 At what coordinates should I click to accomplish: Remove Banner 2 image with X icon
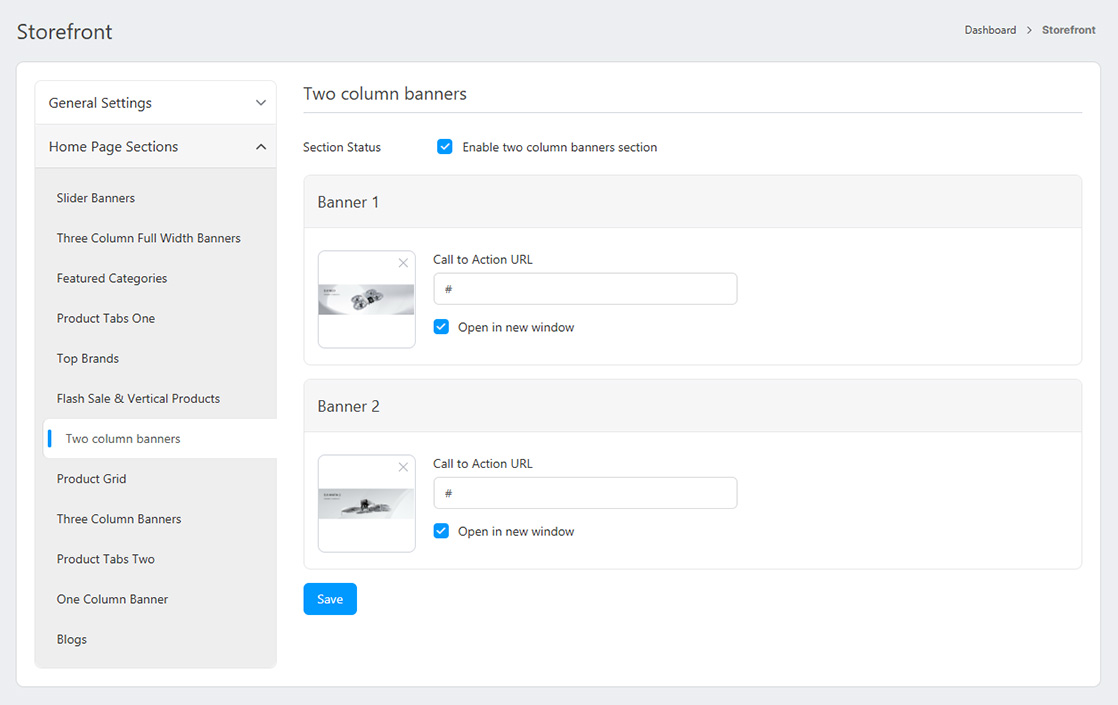[403, 467]
